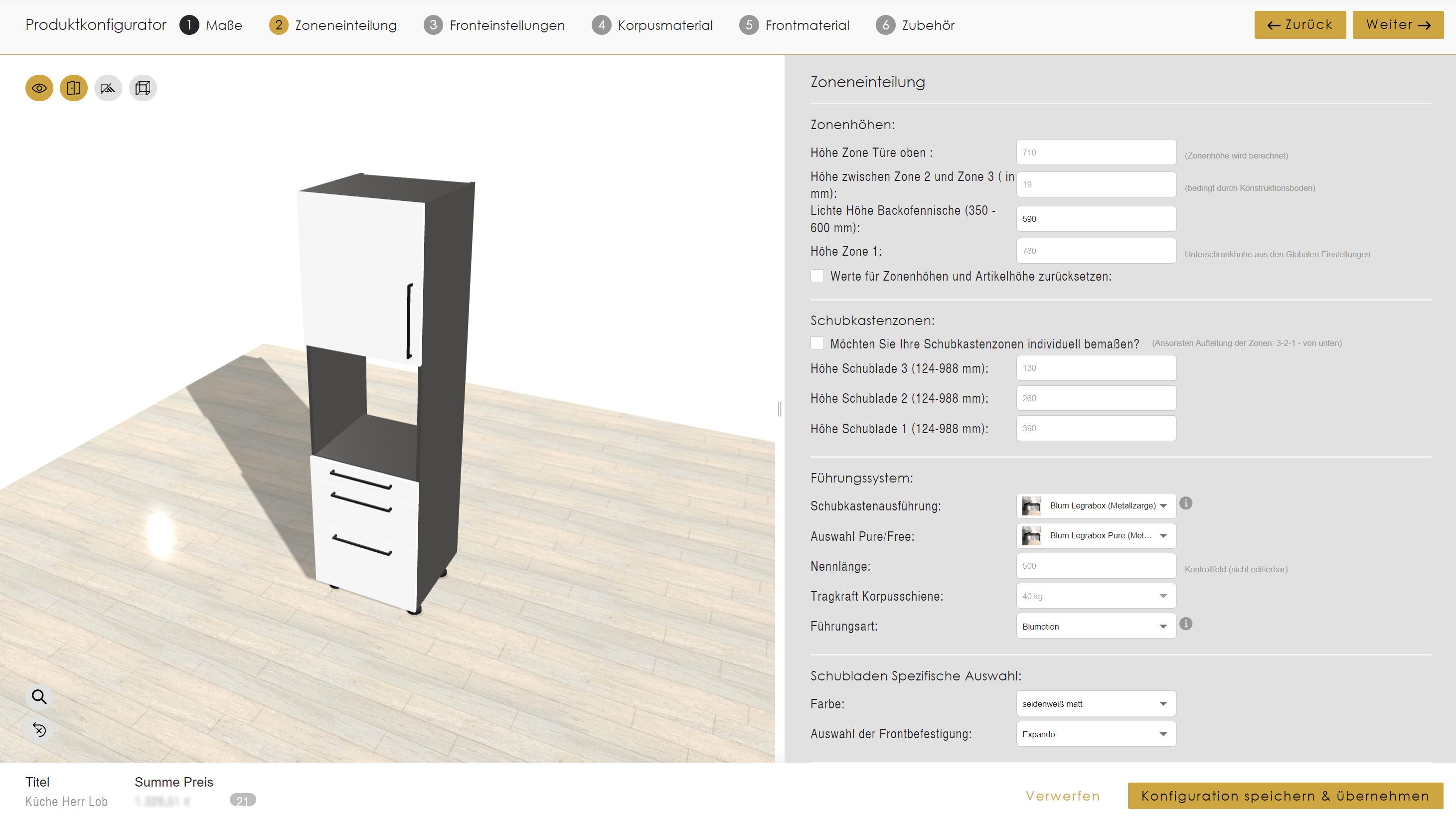Screen dimensions: 1456x819
Task: Click the 21 item count badge
Action: click(242, 801)
